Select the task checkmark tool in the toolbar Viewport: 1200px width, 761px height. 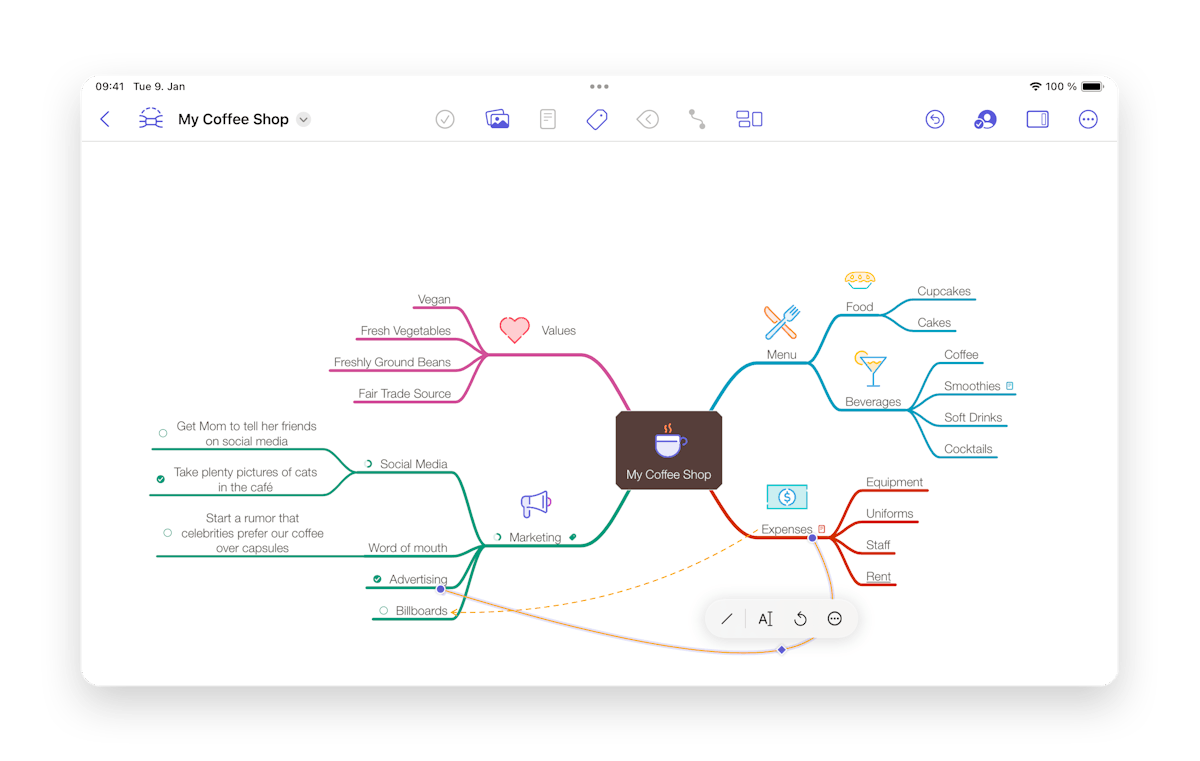tap(445, 119)
